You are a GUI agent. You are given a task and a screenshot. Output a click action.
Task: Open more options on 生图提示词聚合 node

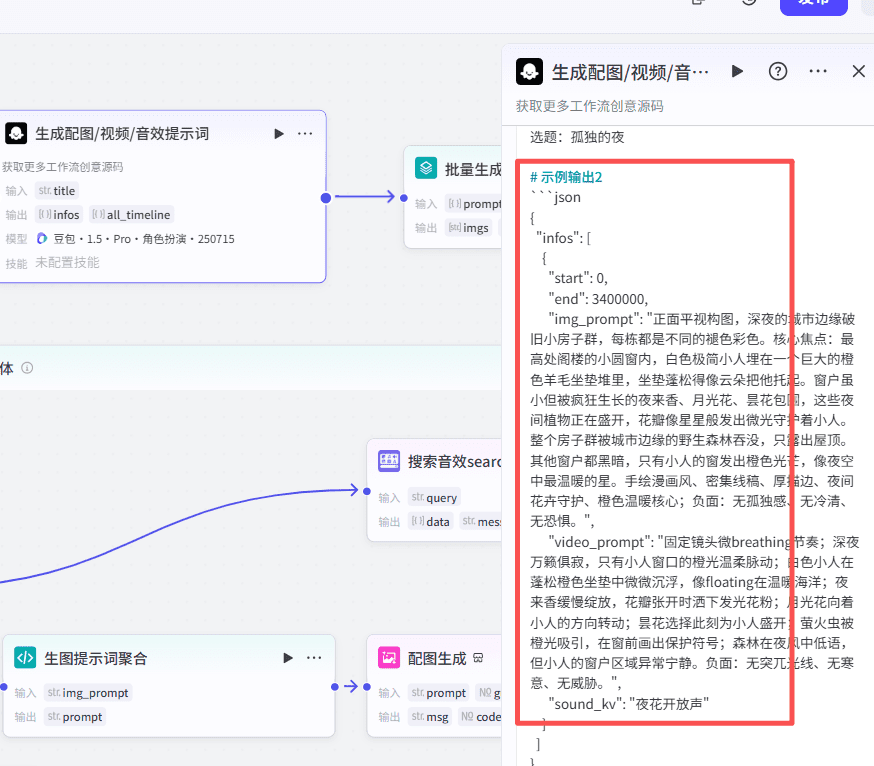pyautogui.click(x=314, y=658)
